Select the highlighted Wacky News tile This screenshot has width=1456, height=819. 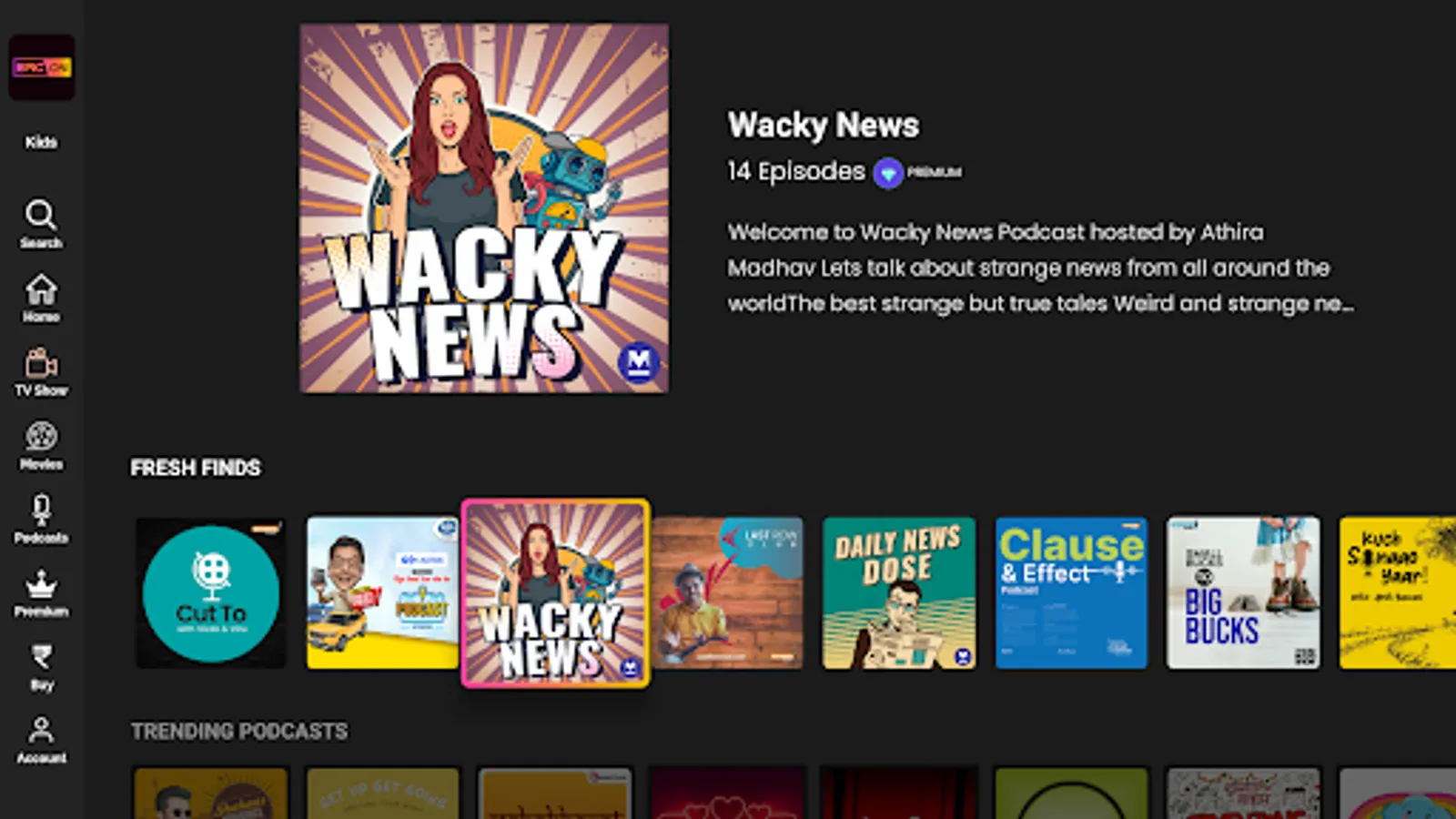click(555, 593)
